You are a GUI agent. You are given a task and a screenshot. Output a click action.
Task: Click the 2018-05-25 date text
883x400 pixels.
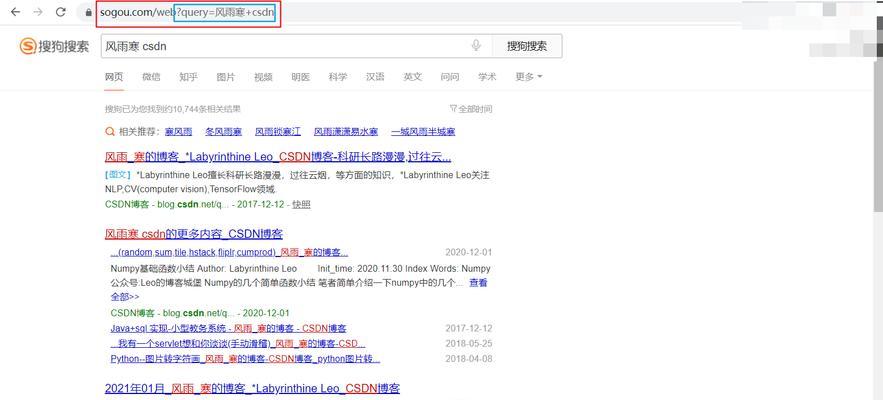click(x=469, y=344)
